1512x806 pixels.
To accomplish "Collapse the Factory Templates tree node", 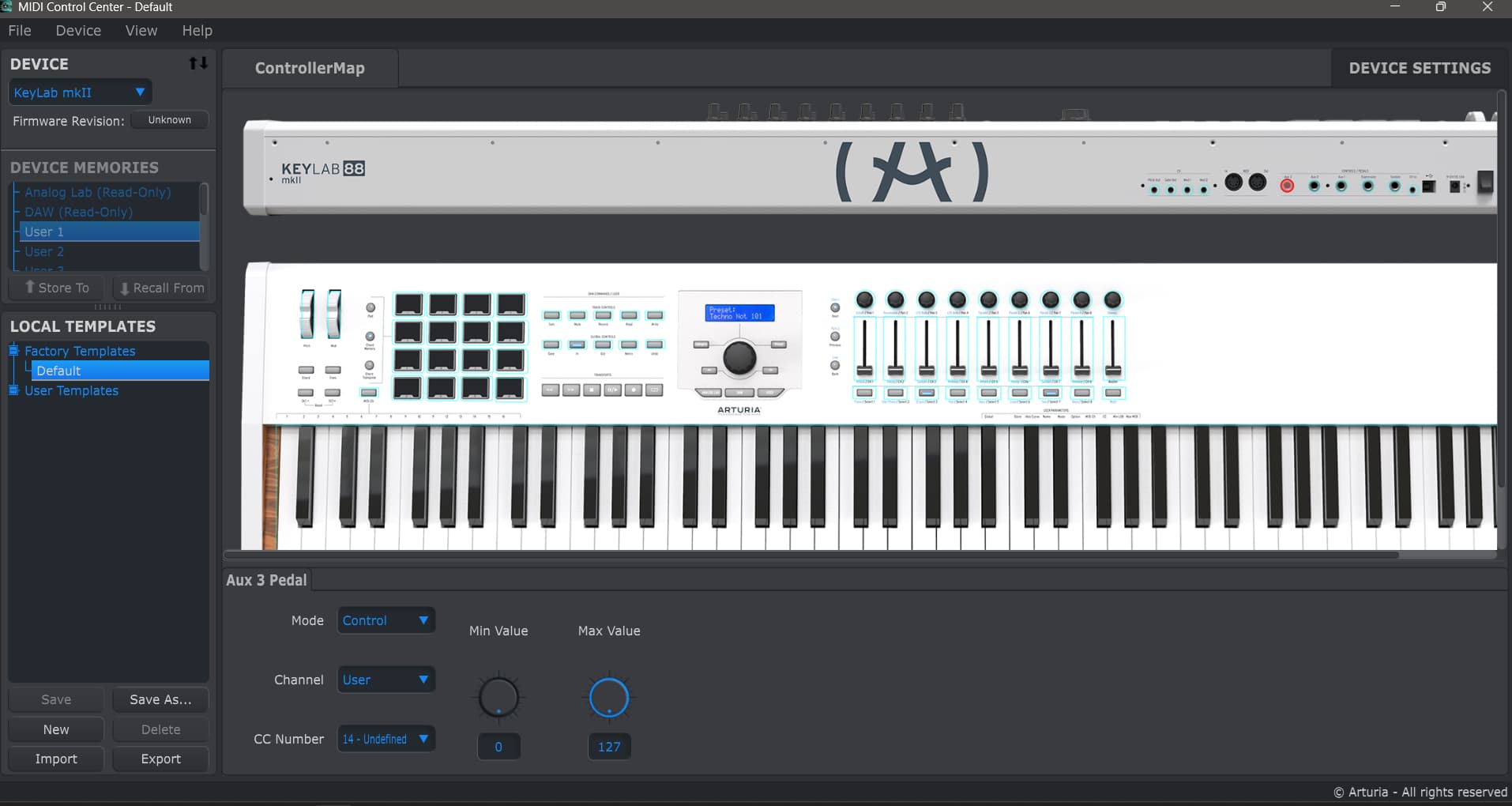I will coord(13,351).
